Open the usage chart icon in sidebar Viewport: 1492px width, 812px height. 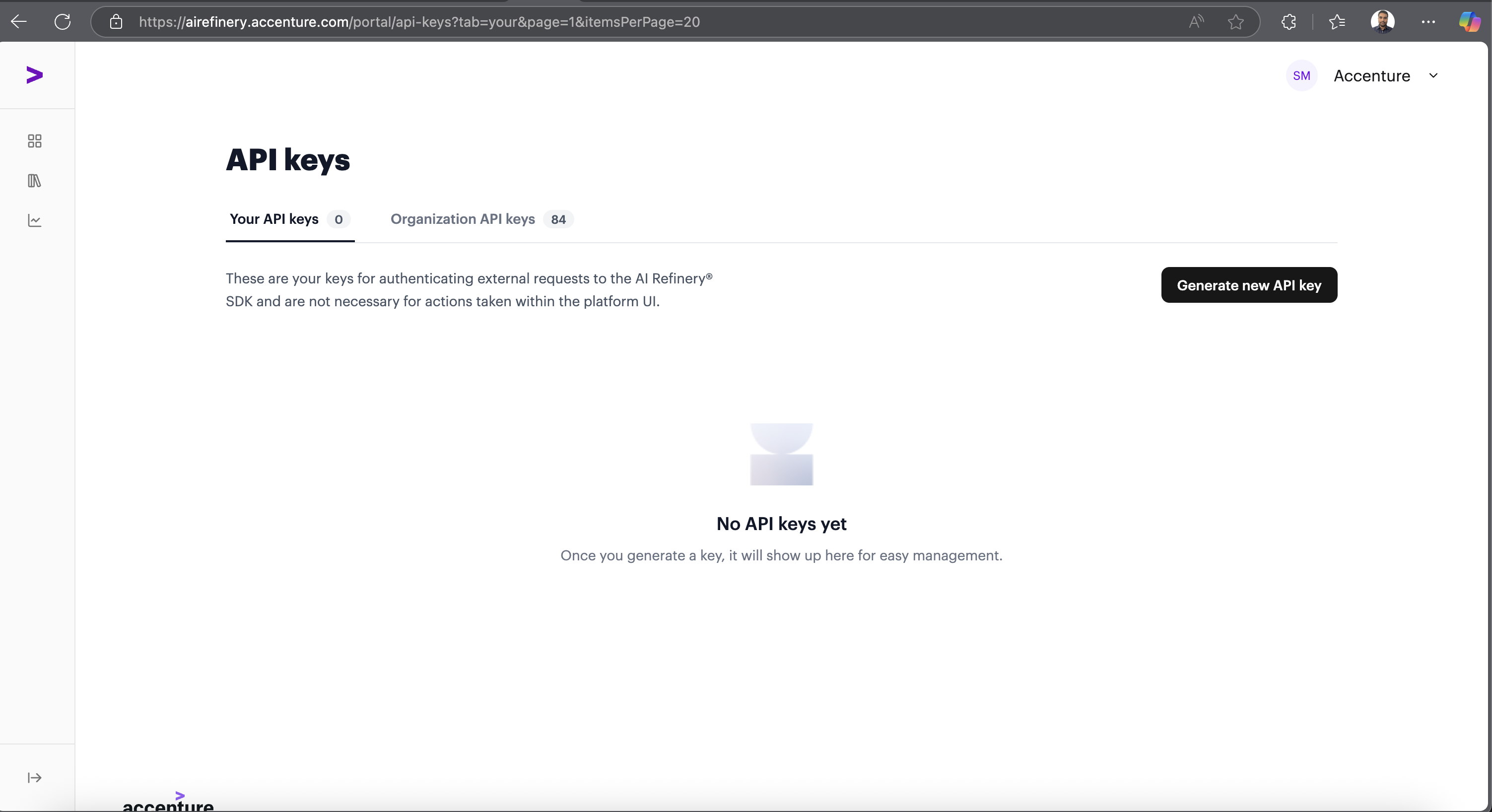[x=35, y=220]
